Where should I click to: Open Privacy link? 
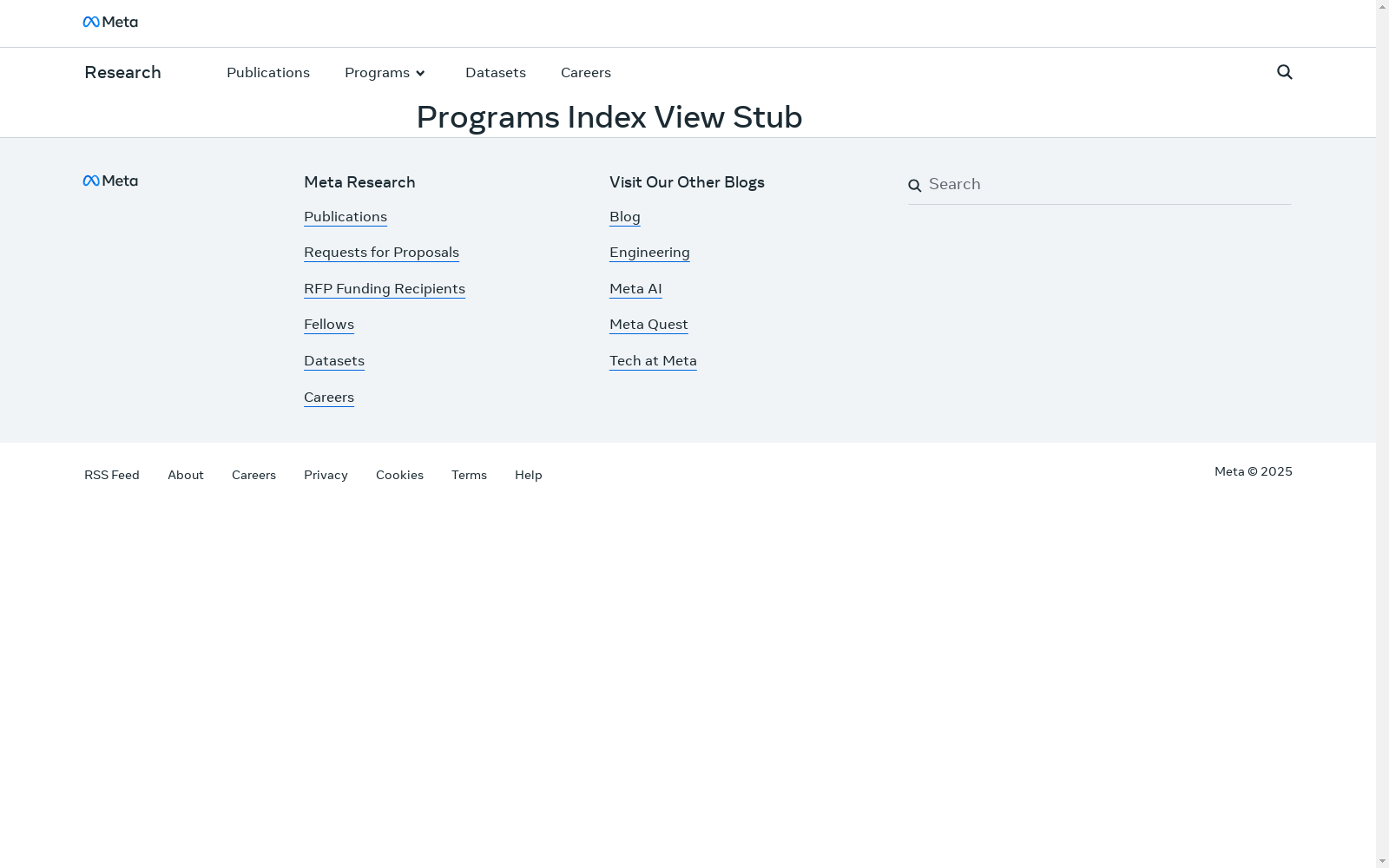tap(326, 475)
